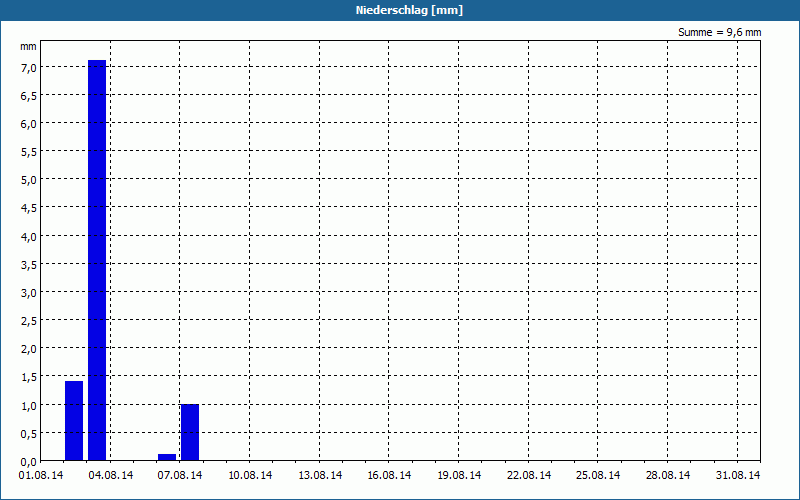Click the 7,0 value on the y-axis
800x500 pixels.
click(28, 68)
